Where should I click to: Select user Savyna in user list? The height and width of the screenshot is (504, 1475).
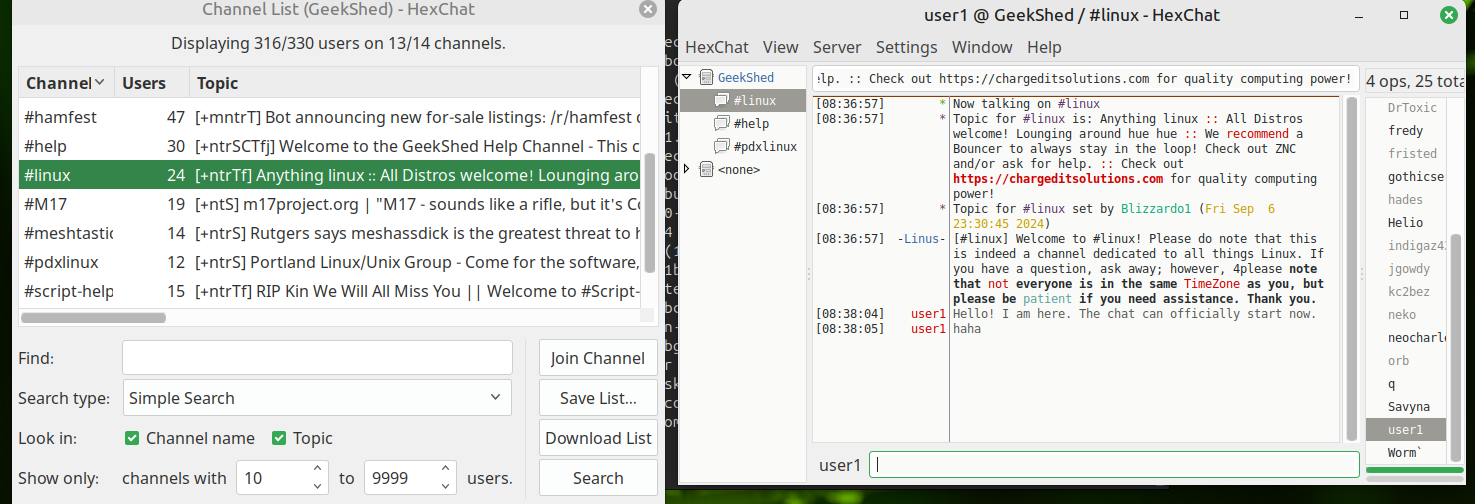(x=1408, y=406)
